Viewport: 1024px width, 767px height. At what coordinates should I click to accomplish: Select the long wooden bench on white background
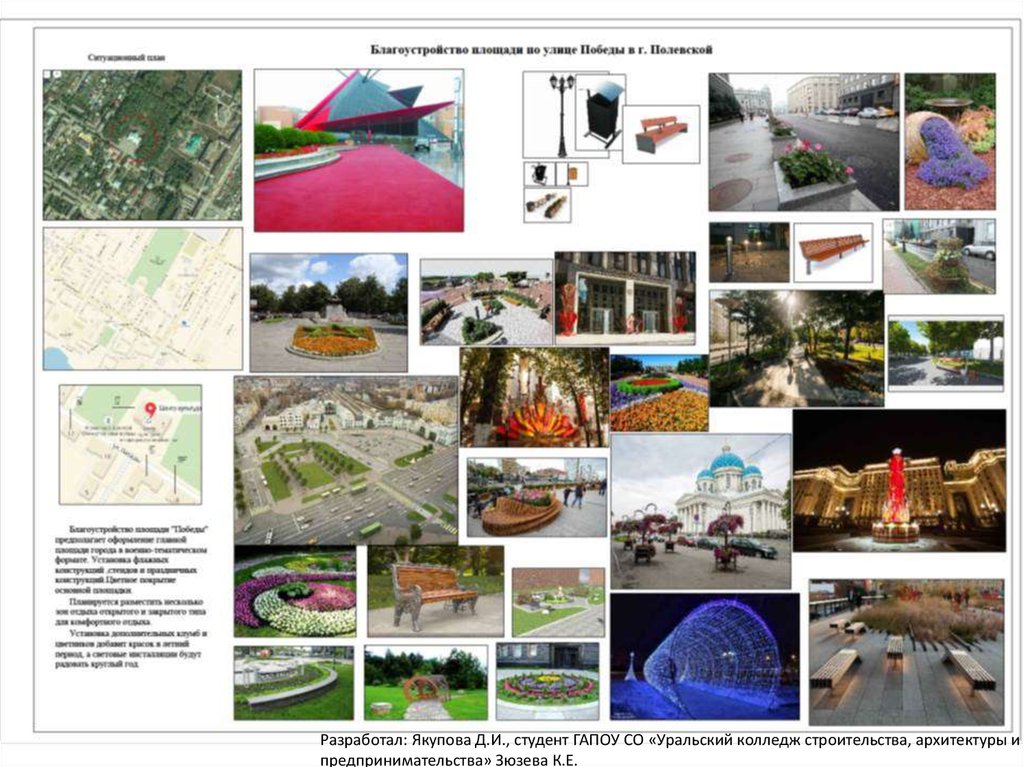(832, 251)
